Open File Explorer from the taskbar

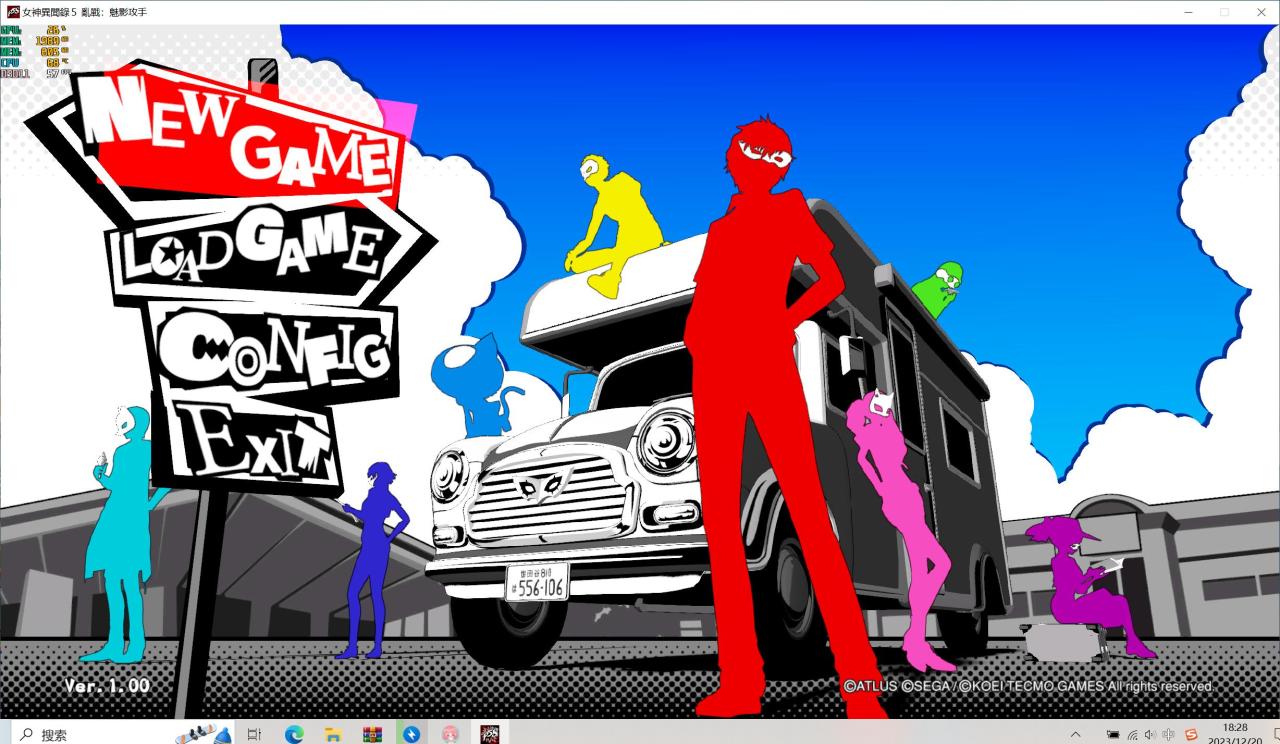(333, 734)
